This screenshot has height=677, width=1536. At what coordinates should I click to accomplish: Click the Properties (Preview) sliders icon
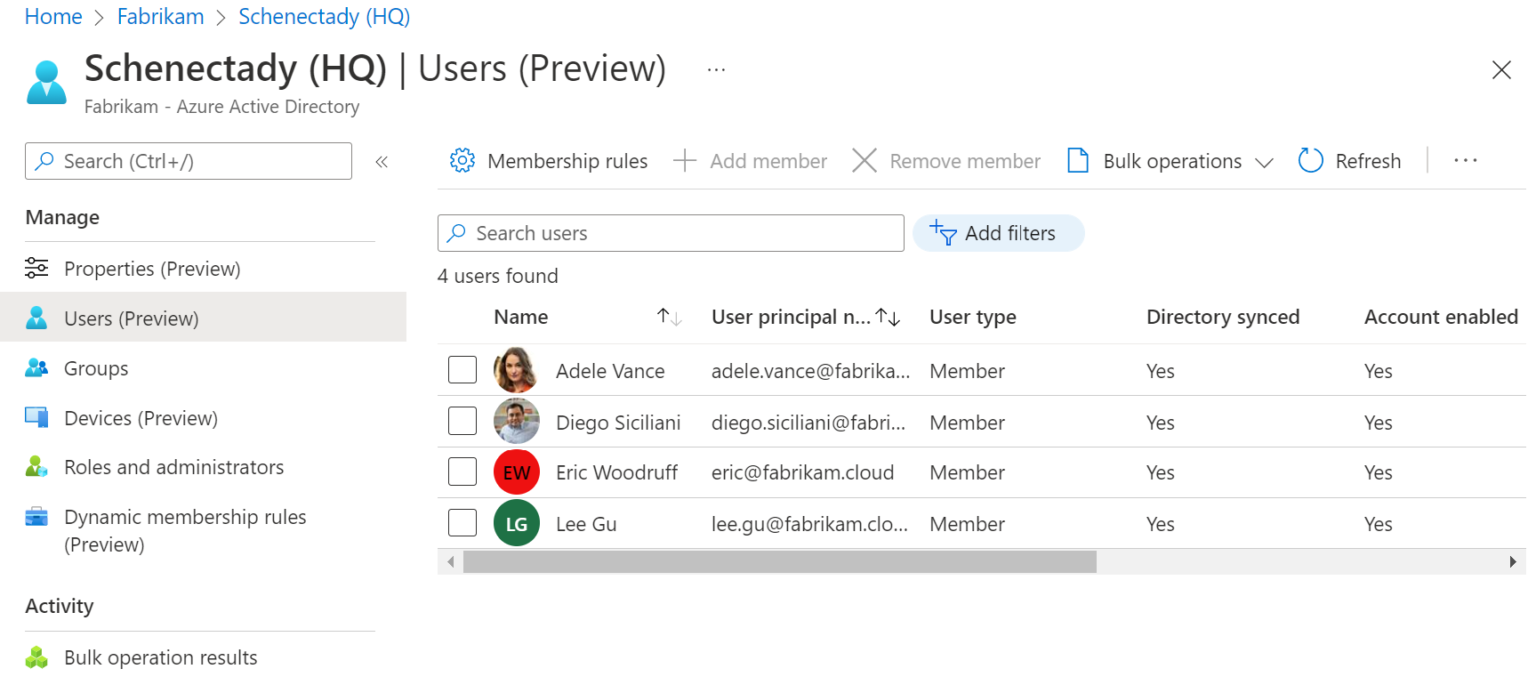pos(37,269)
